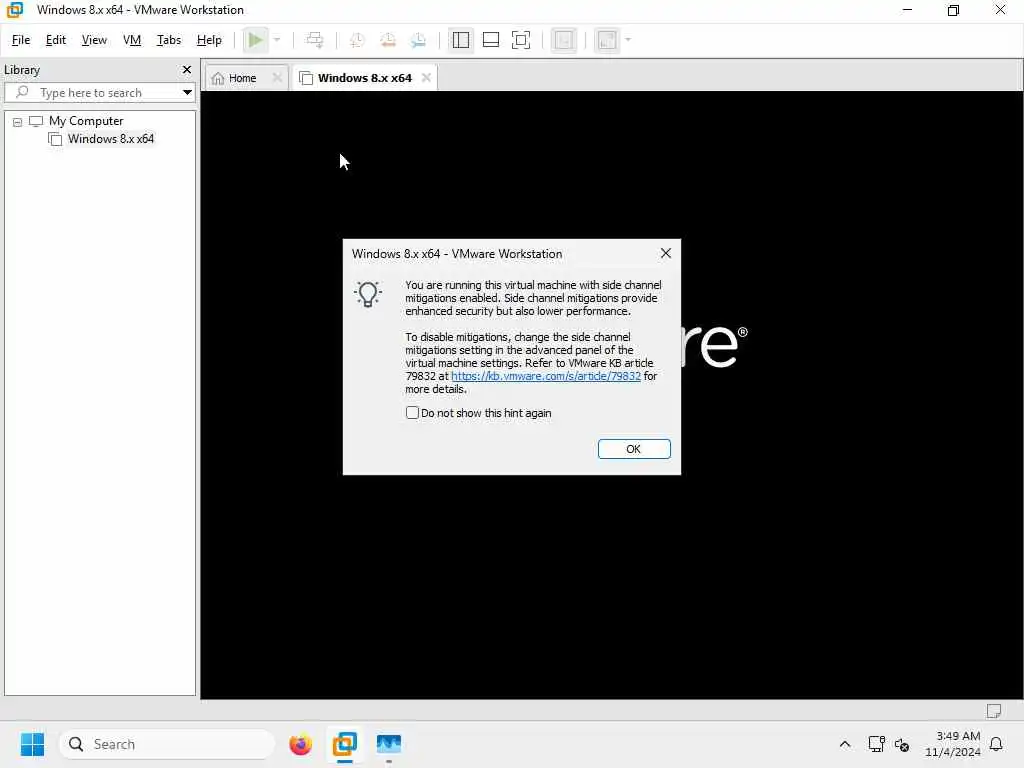1024x768 pixels.
Task: Close the Home tab
Action: click(x=278, y=78)
